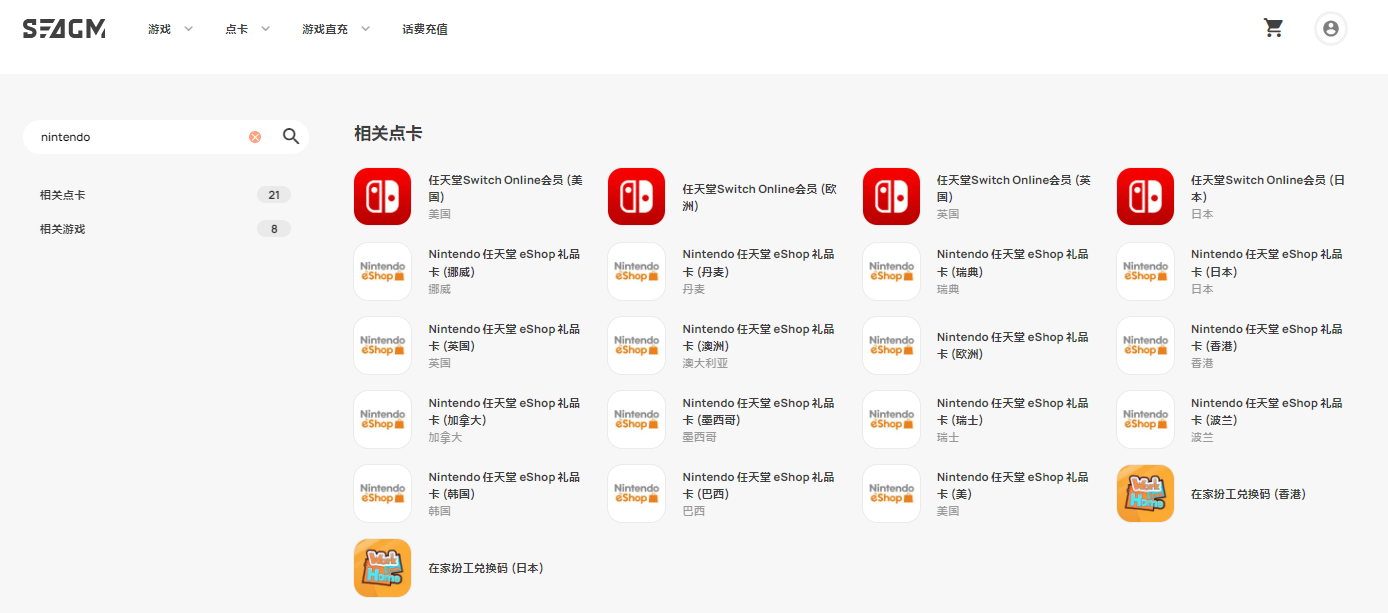This screenshot has height=613, width=1388.
Task: Go to the SEAGM home logo
Action: (64, 29)
